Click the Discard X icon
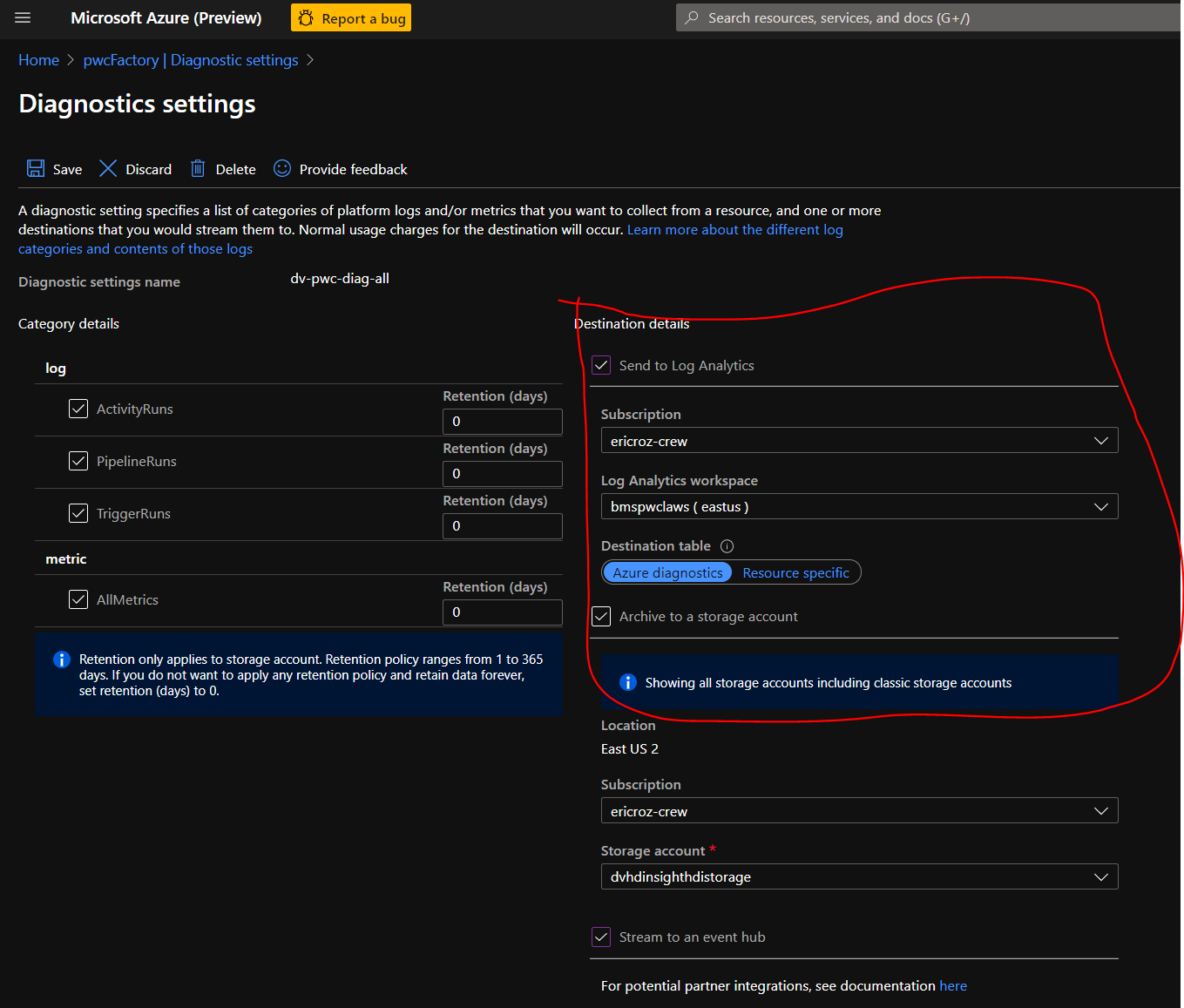Screen dimensions: 1184x1008 click(x=108, y=168)
